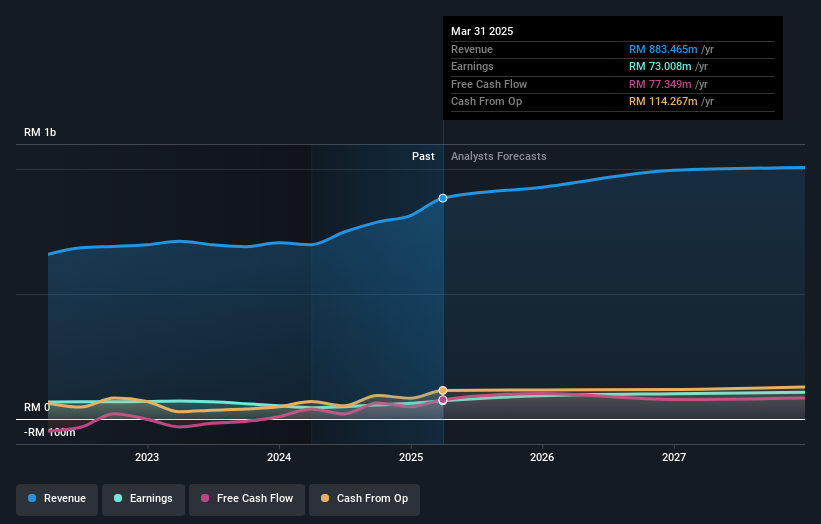The image size is (821, 524).
Task: Click the 'Revenue' row label in tooltip
Action: [472, 49]
